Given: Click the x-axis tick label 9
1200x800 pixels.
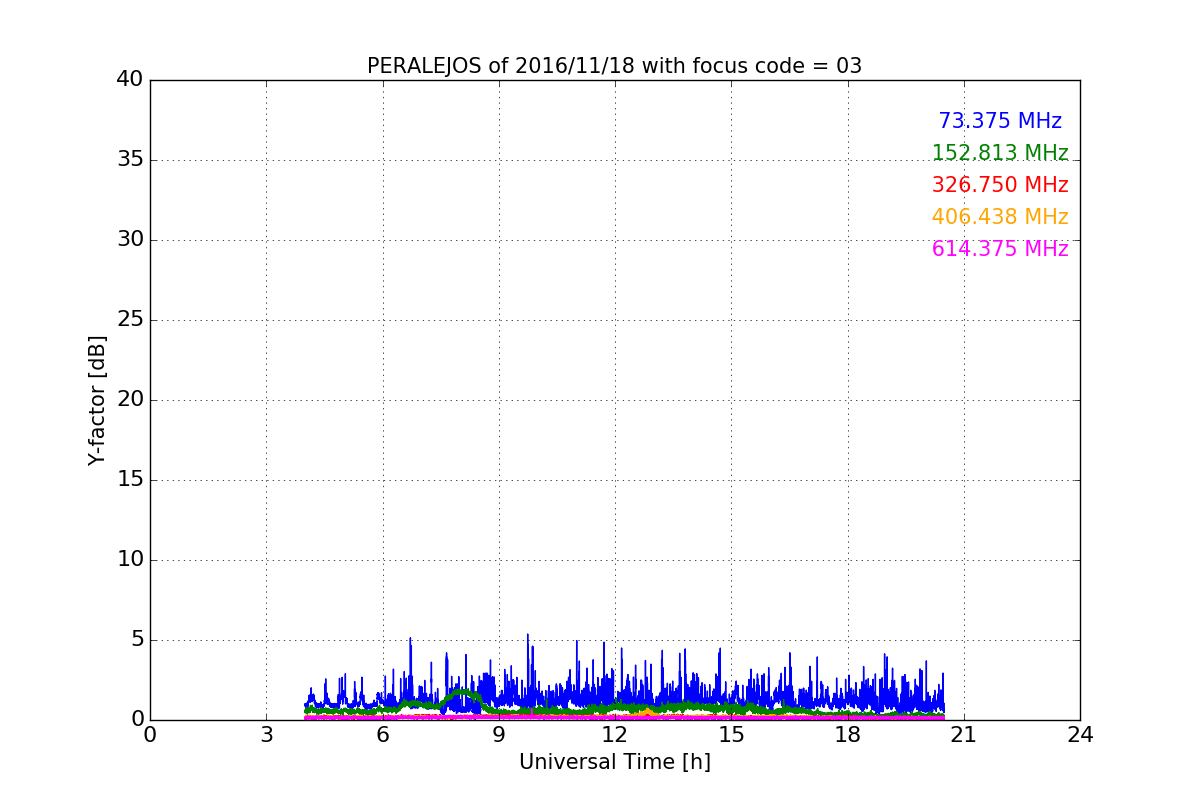Looking at the screenshot, I should click(499, 735).
